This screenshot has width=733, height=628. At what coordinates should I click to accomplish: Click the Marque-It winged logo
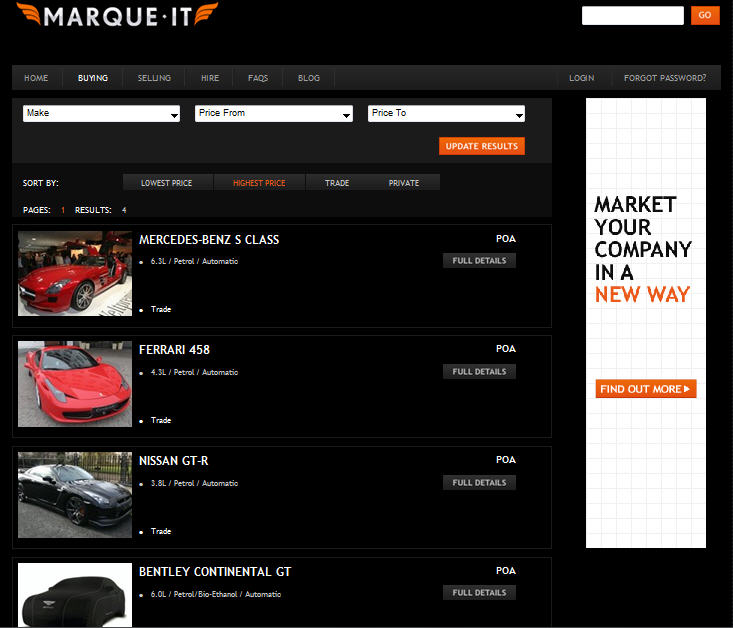tap(117, 17)
